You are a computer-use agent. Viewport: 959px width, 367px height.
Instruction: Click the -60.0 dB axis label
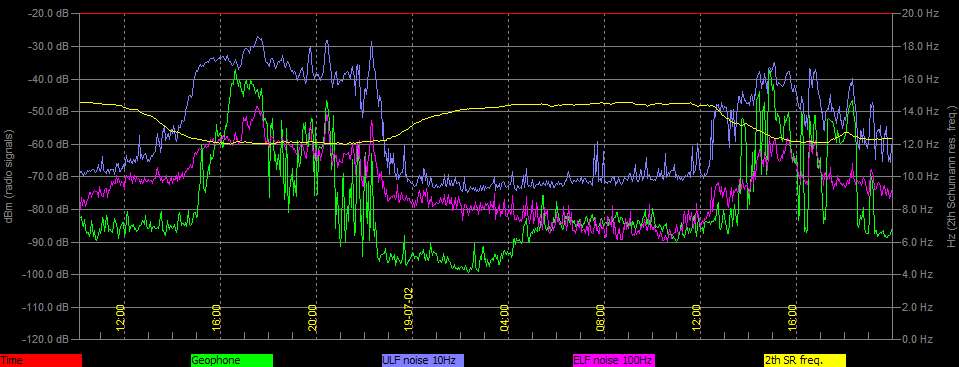click(49, 144)
